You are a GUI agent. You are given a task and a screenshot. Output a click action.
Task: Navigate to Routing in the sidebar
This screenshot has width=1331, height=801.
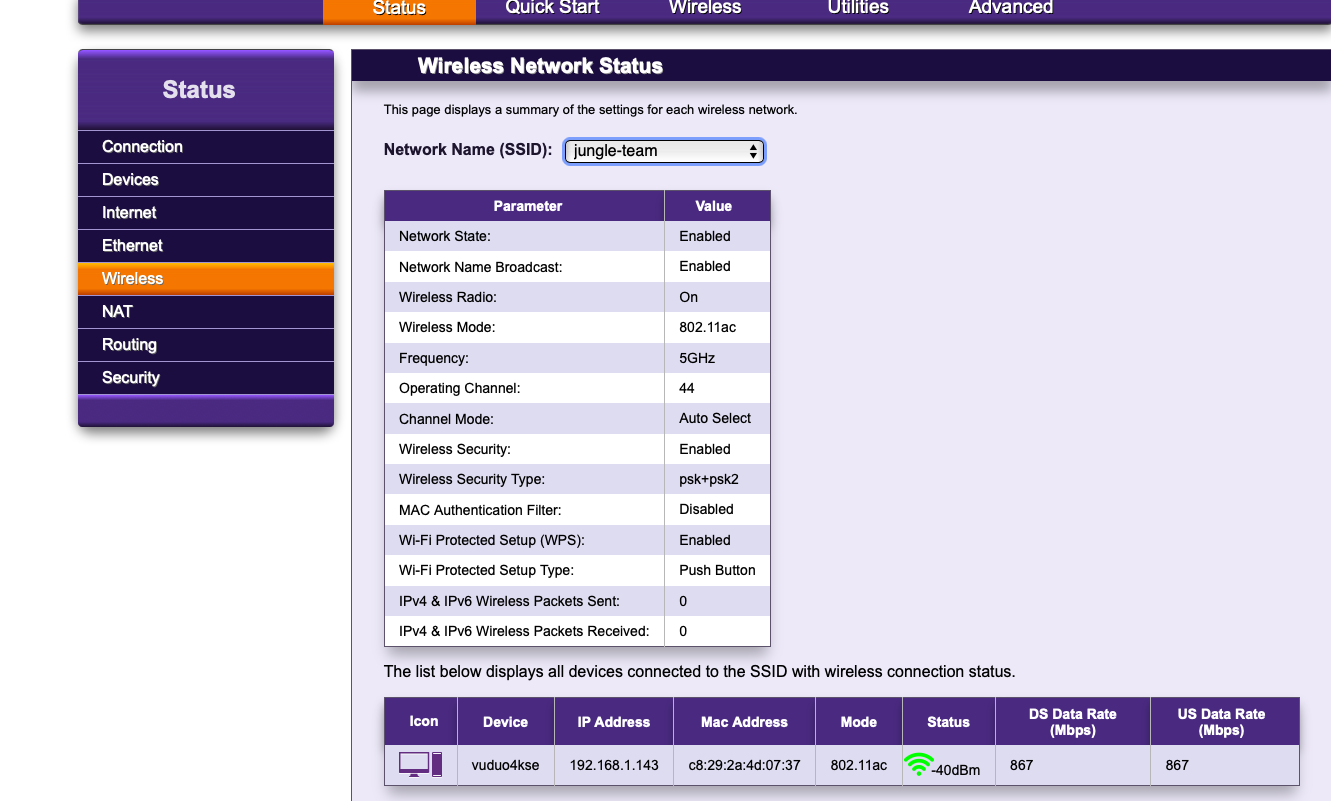[129, 345]
